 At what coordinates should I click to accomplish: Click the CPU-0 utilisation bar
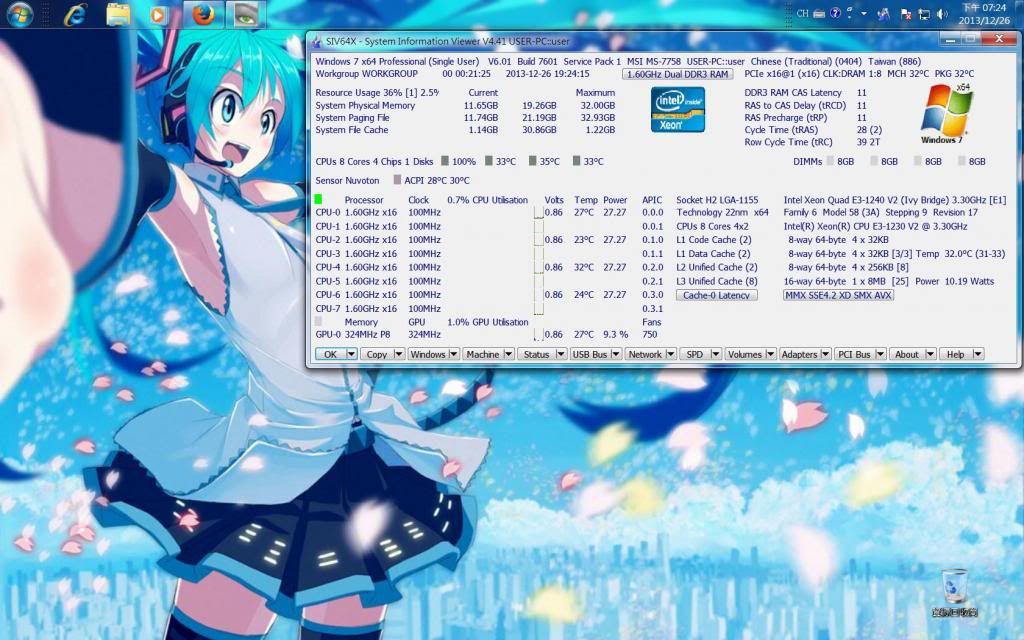point(538,212)
